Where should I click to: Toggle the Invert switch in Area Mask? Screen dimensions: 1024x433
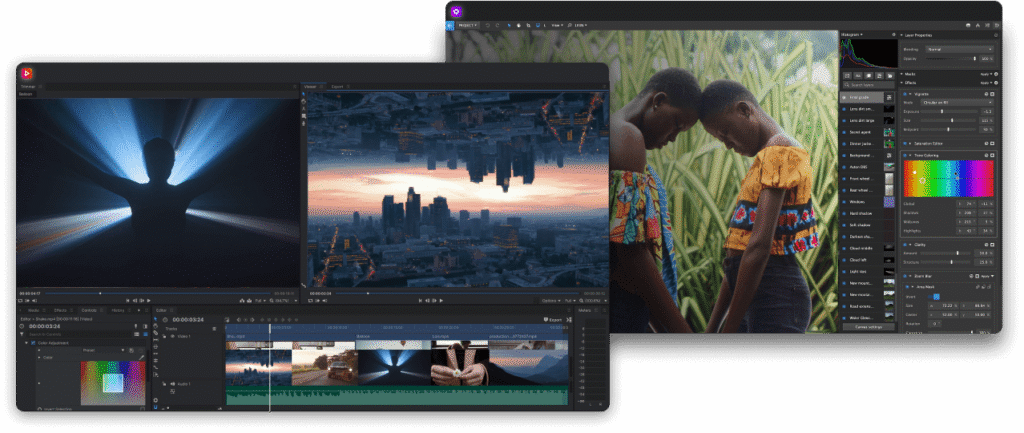[935, 297]
